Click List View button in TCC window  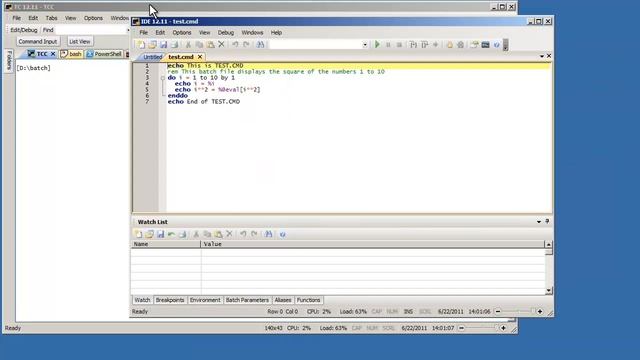click(80, 42)
